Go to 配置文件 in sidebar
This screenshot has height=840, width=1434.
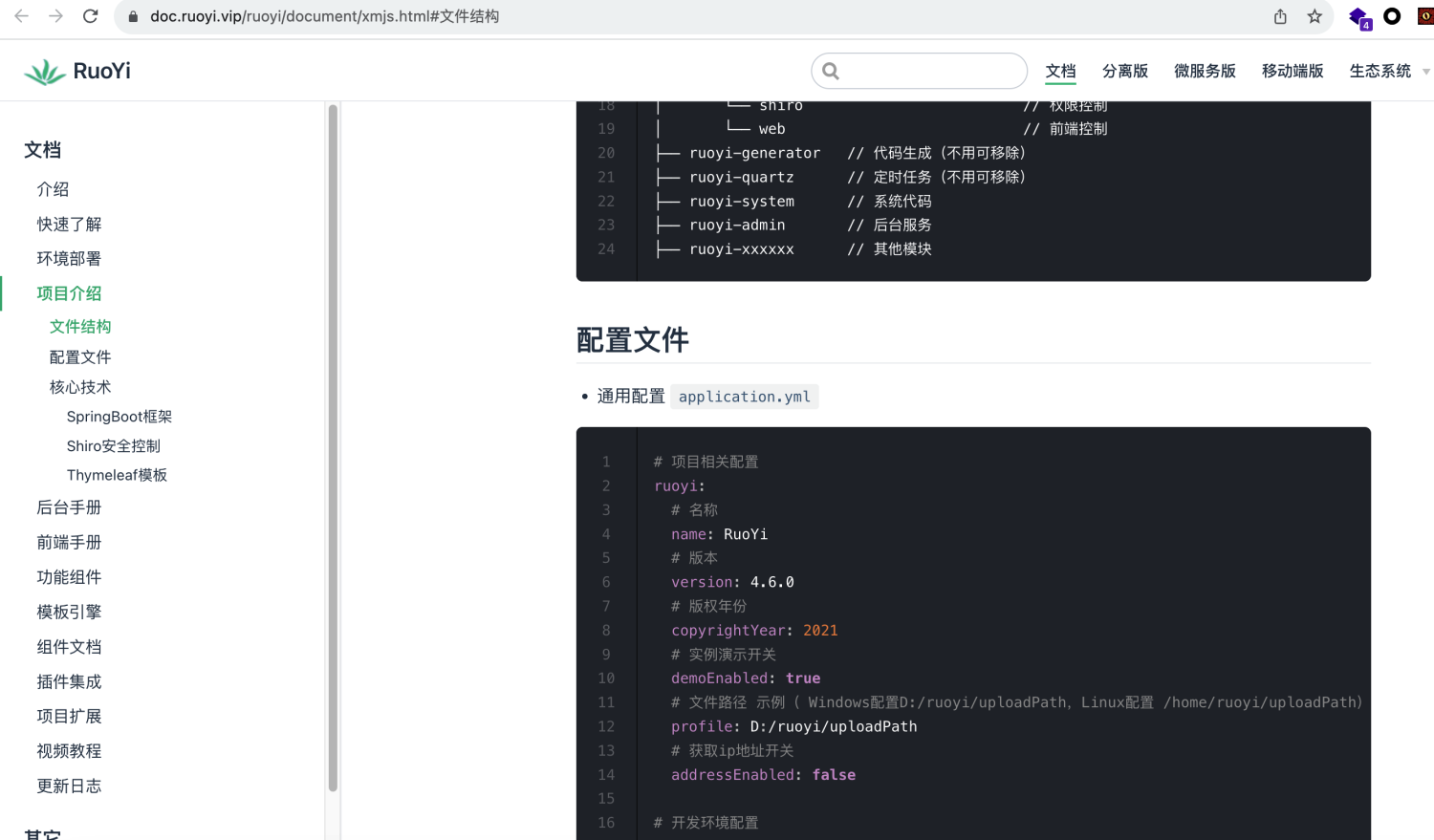(x=80, y=356)
